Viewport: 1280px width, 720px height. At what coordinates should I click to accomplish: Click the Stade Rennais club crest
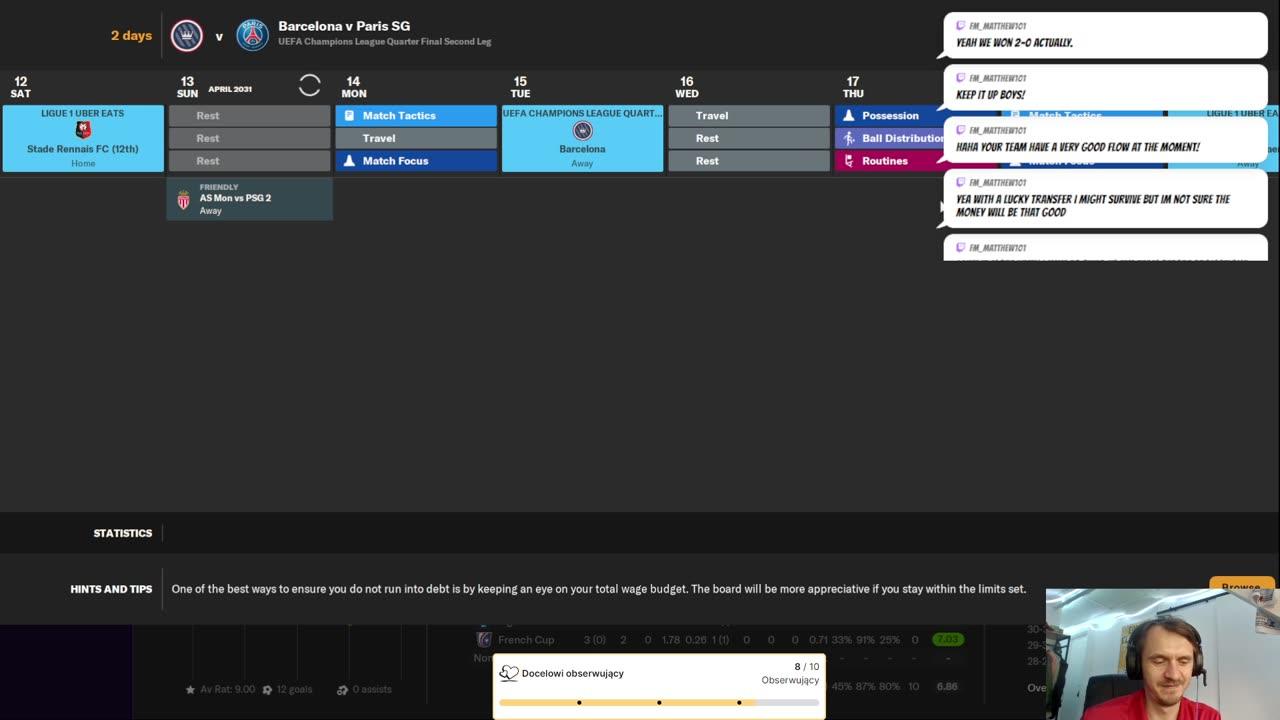[83, 130]
